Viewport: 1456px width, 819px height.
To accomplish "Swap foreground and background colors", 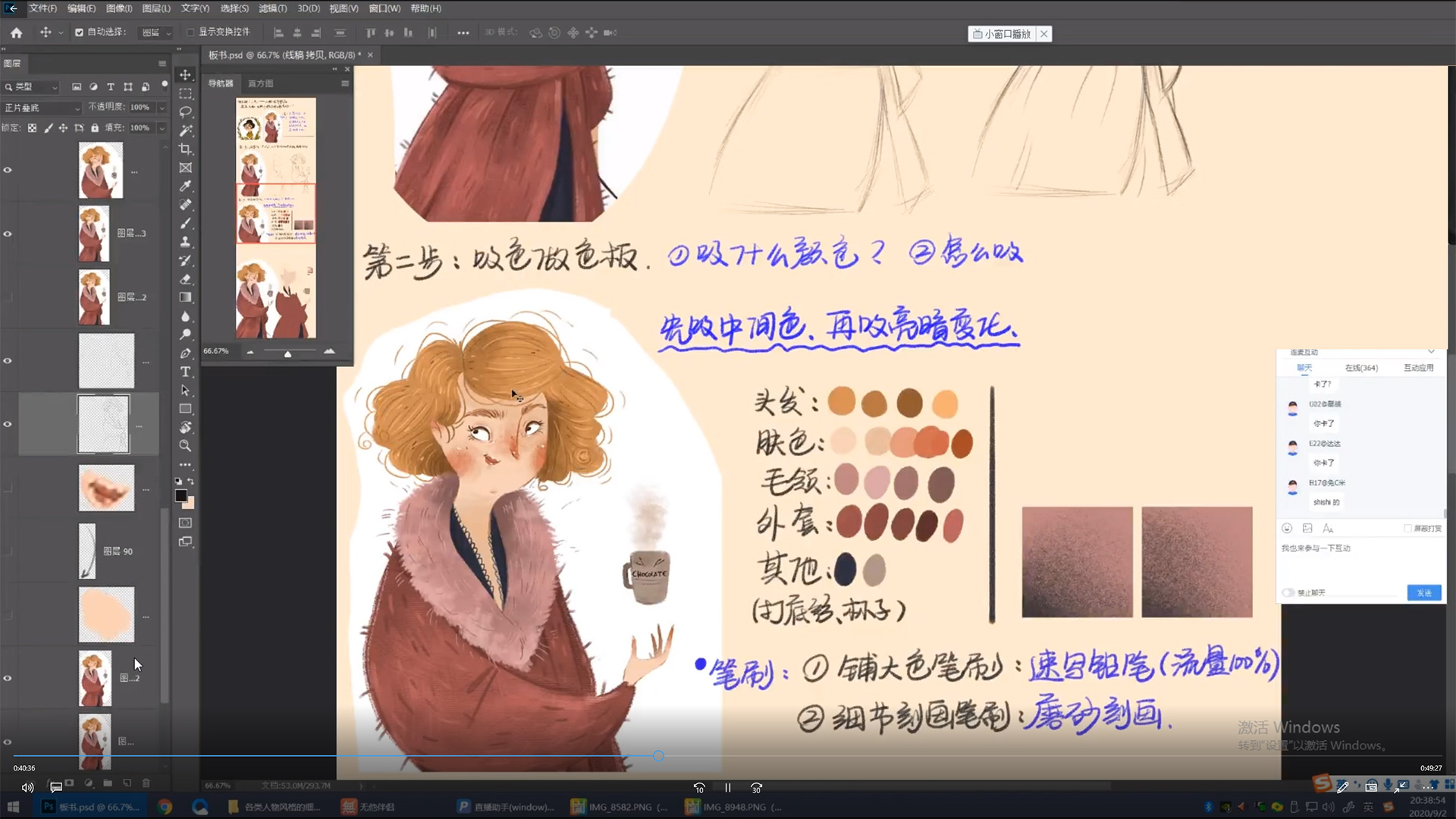I will (x=190, y=482).
